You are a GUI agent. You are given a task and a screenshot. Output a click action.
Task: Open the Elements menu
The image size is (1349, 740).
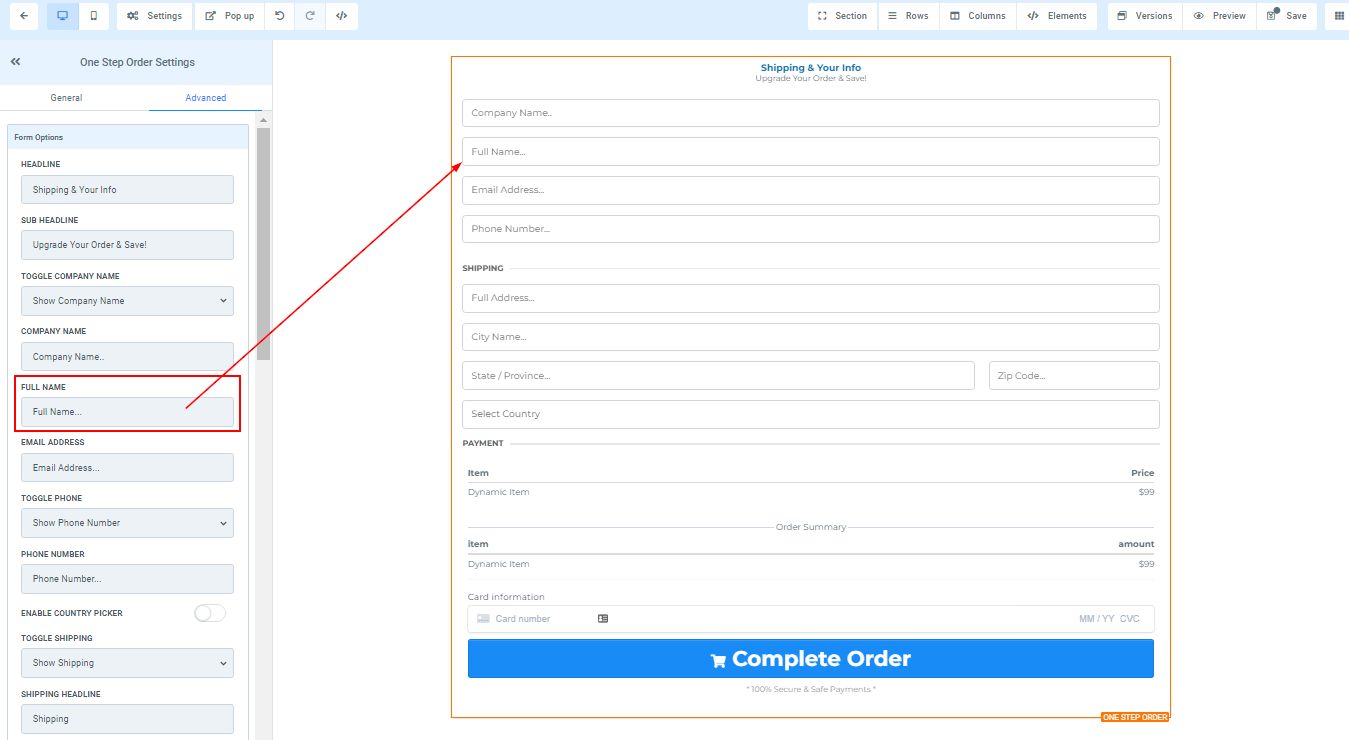1057,16
